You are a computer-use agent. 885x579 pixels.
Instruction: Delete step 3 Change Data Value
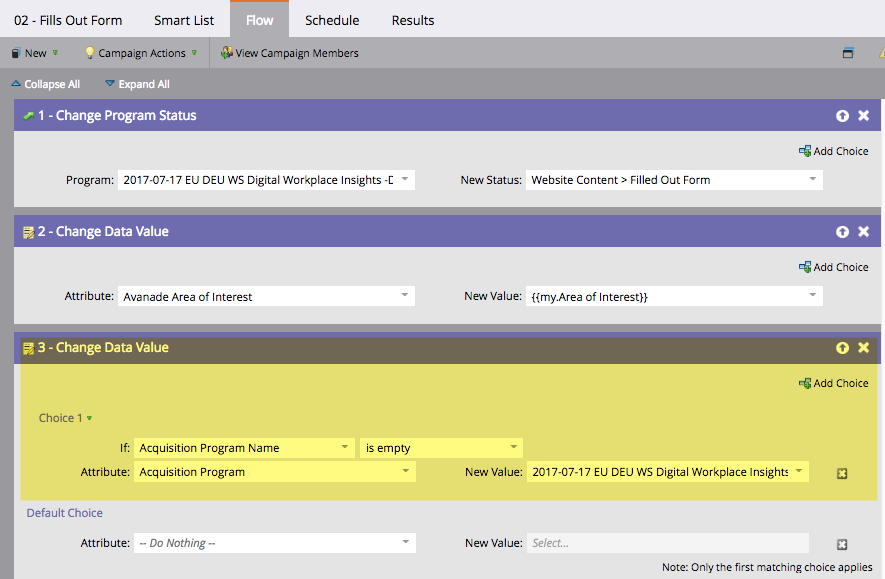tap(864, 348)
